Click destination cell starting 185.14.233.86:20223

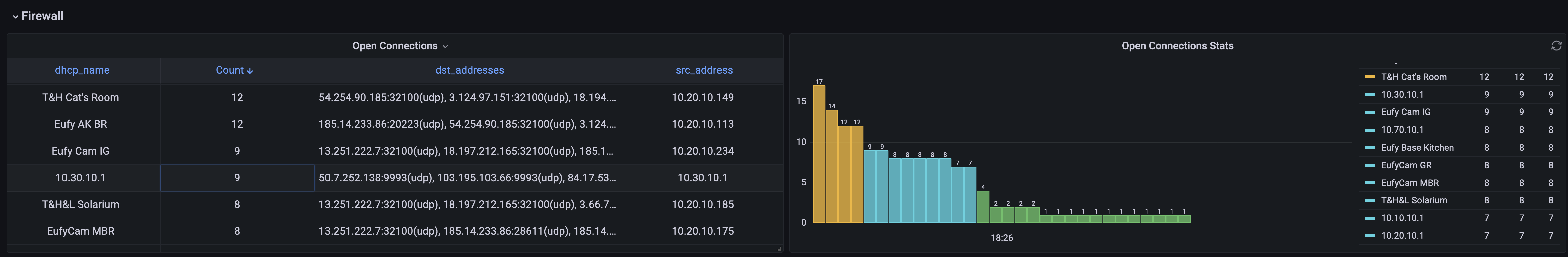471,124
